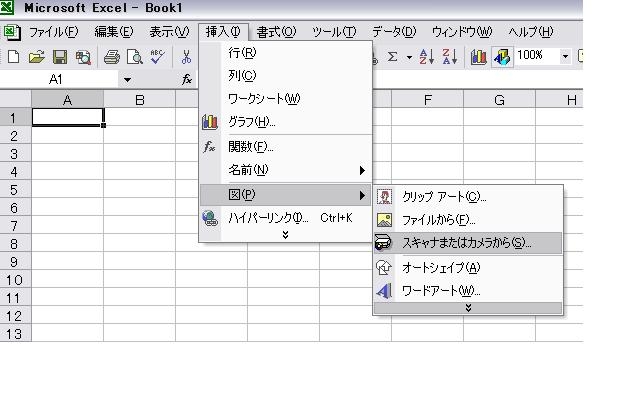Screen dimensions: 640x400
Task: Expand the Insert menu with chevron
Action: pos(285,235)
